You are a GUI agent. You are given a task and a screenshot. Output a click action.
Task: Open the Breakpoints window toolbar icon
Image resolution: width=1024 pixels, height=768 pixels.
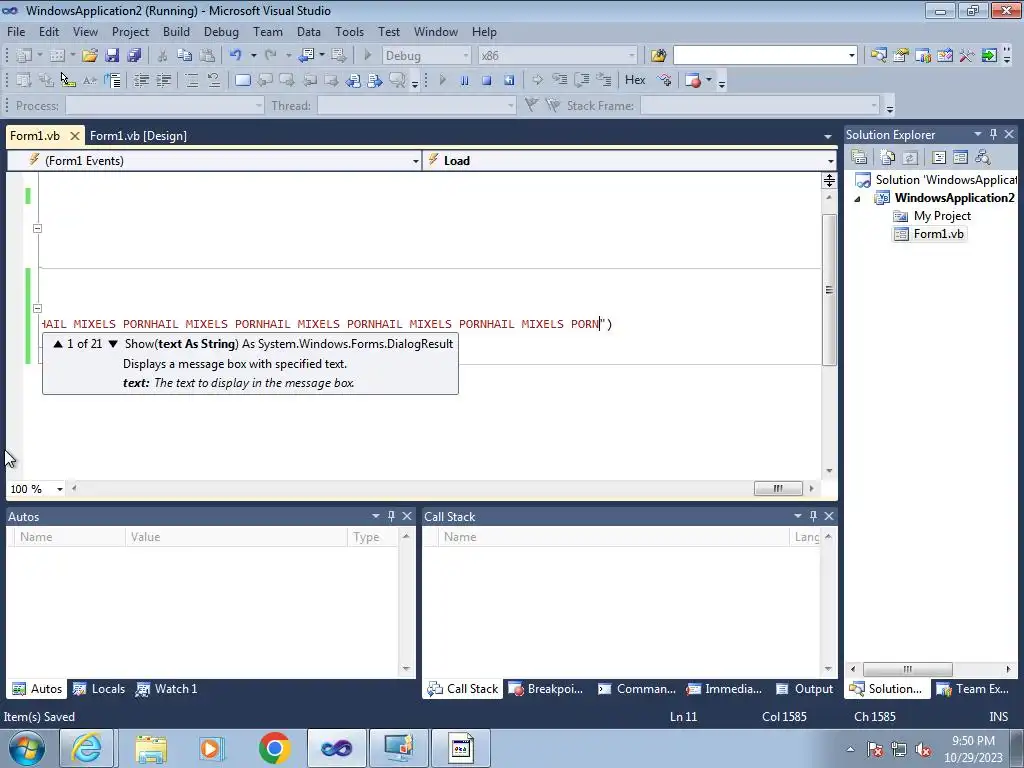point(694,80)
